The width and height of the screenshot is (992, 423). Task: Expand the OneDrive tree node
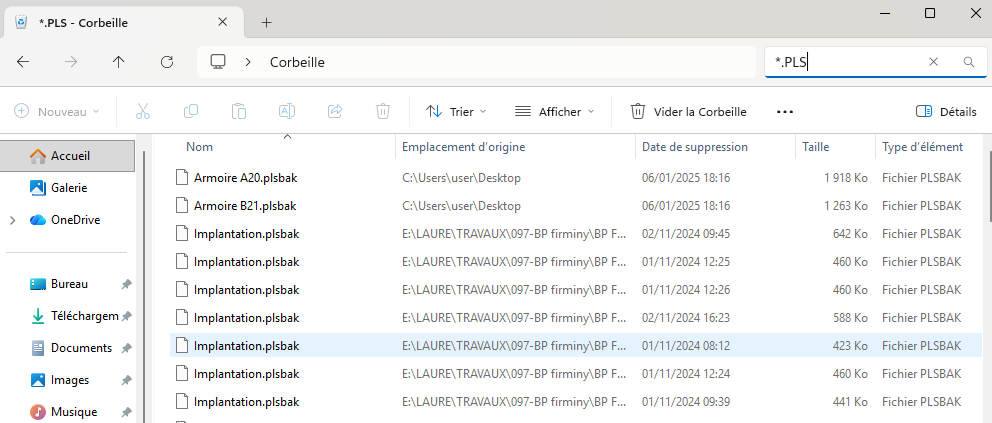tap(13, 220)
